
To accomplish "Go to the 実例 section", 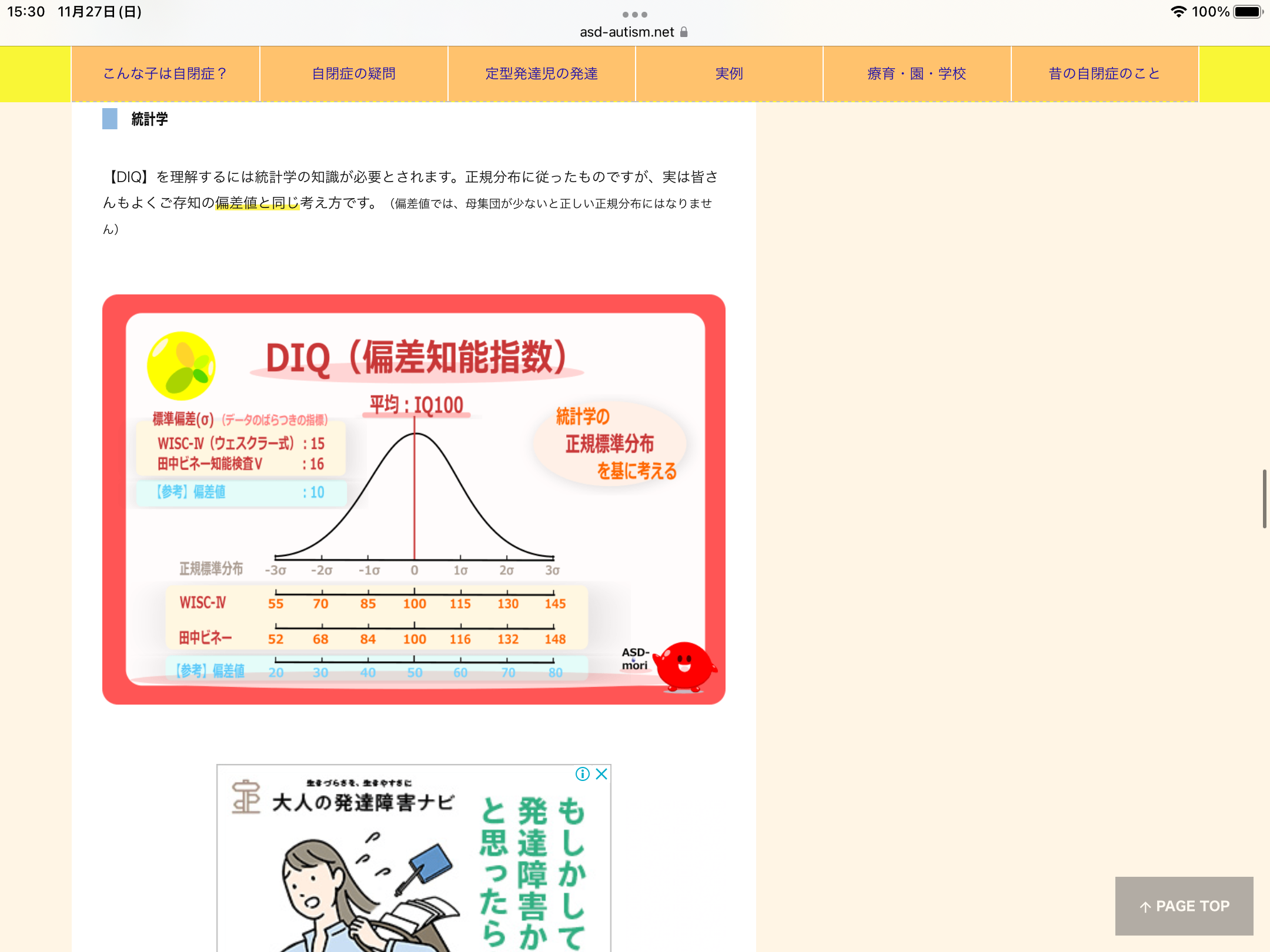I will 729,74.
